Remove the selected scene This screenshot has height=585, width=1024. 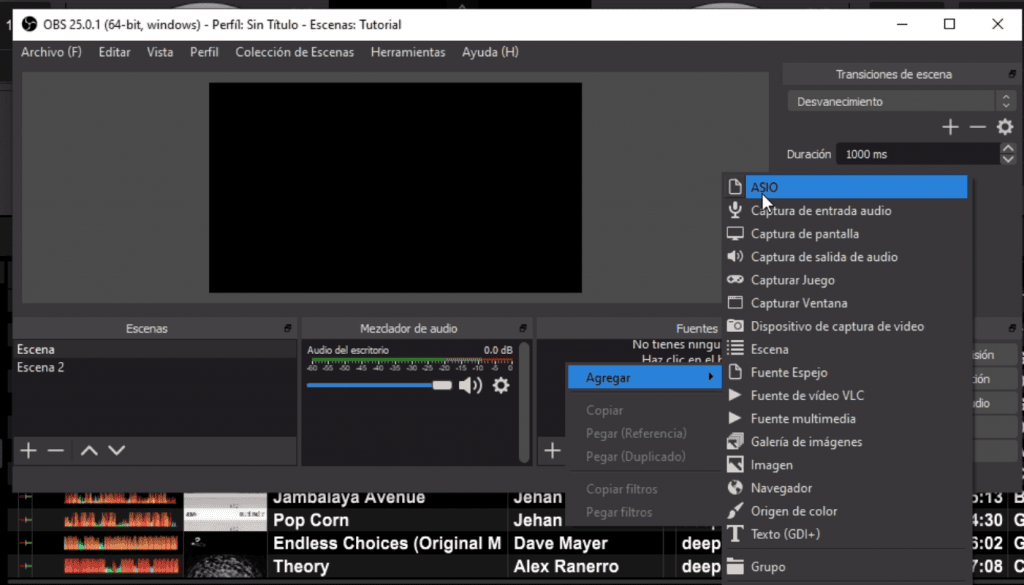(56, 450)
